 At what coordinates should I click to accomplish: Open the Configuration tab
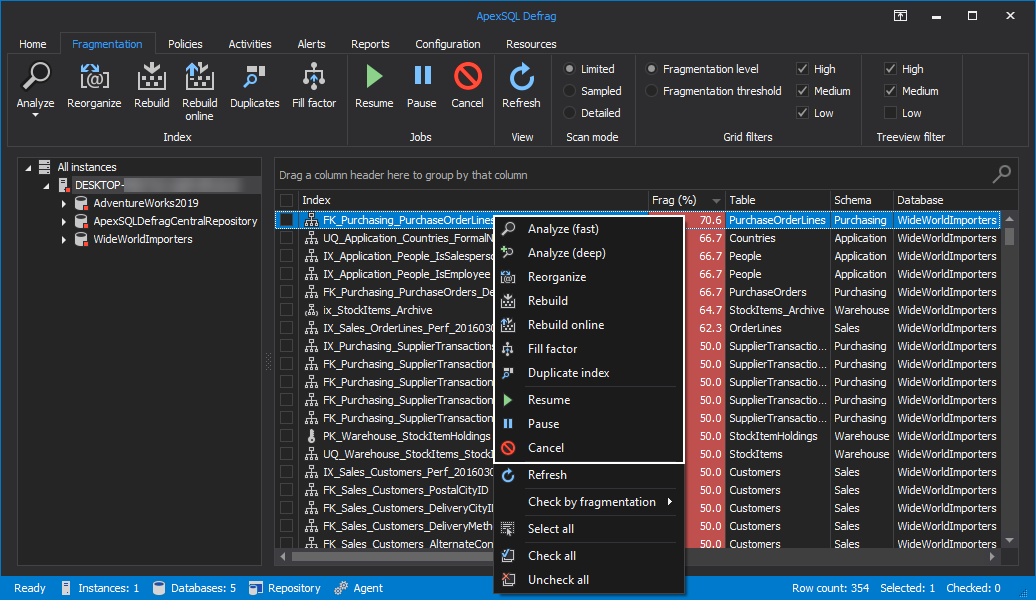[x=447, y=44]
